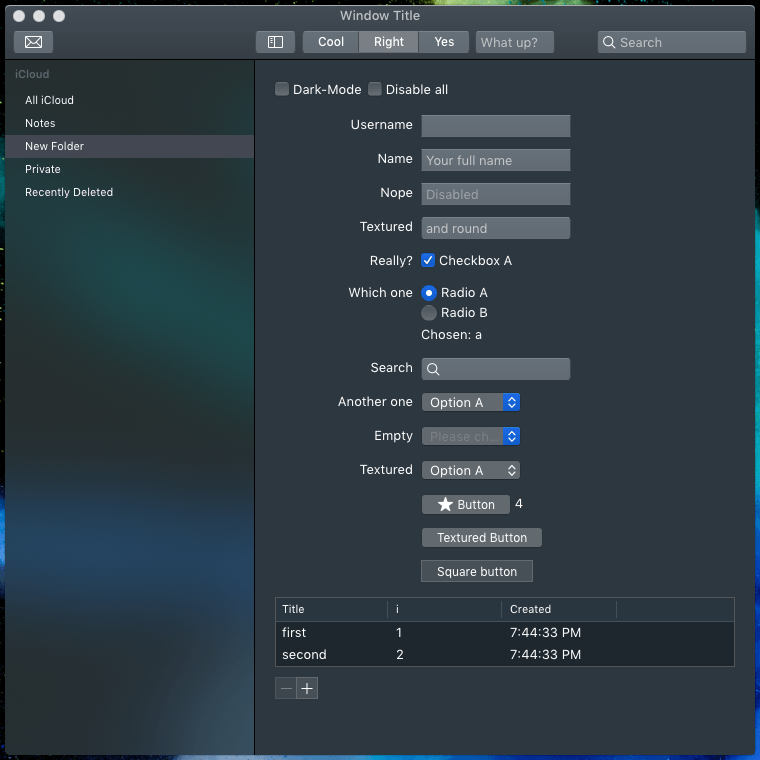Image resolution: width=760 pixels, height=760 pixels.
Task: Click the minus remove row button
Action: [285, 688]
